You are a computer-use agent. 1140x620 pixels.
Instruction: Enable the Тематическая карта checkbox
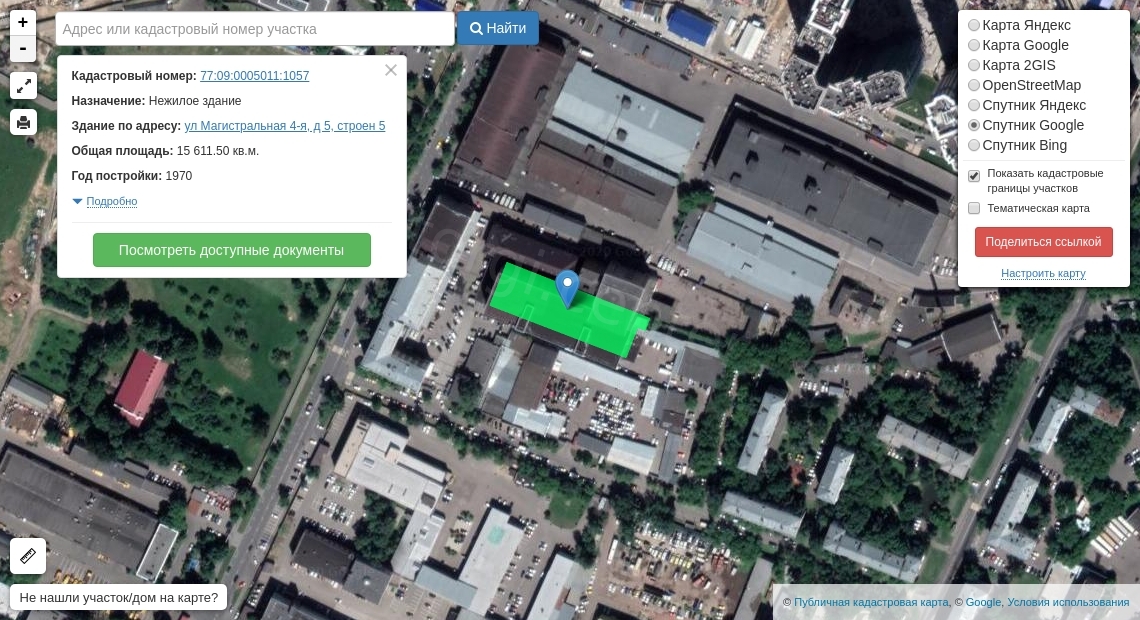pos(974,208)
